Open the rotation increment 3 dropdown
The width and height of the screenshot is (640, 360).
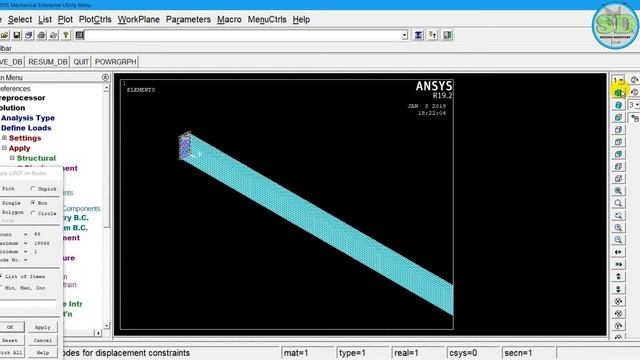click(634, 105)
